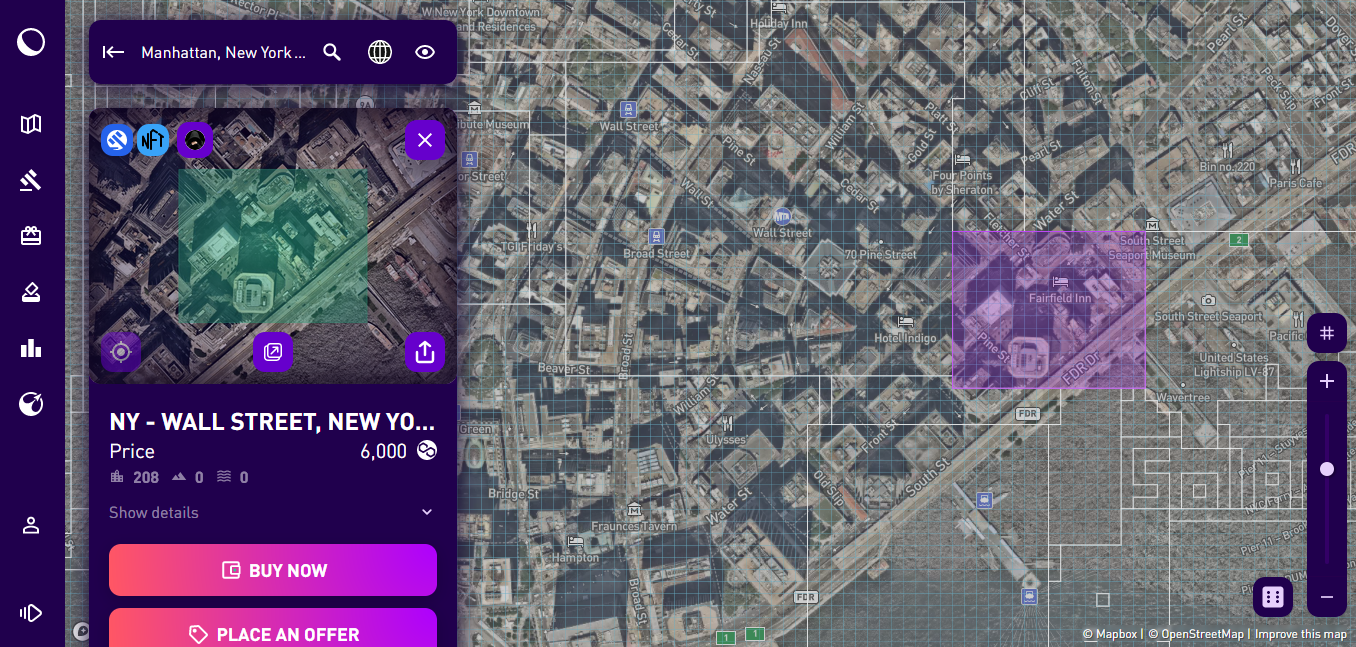Toggle map visibility eye icon

click(x=425, y=52)
